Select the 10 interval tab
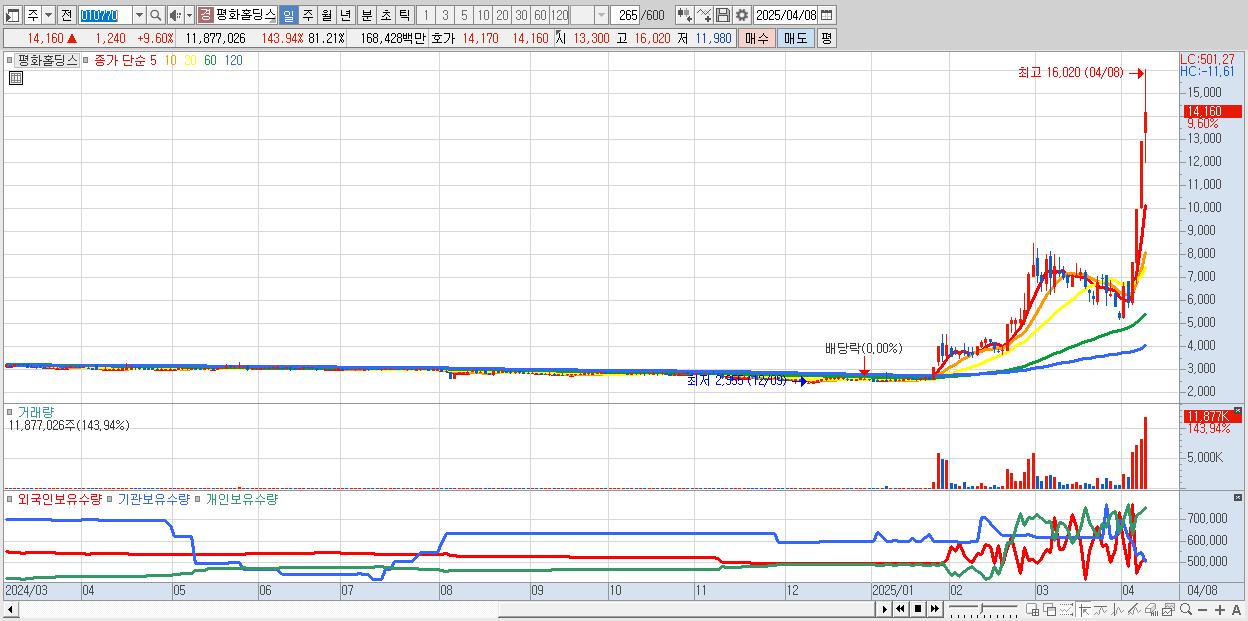This screenshot has width=1248, height=621. click(x=483, y=15)
